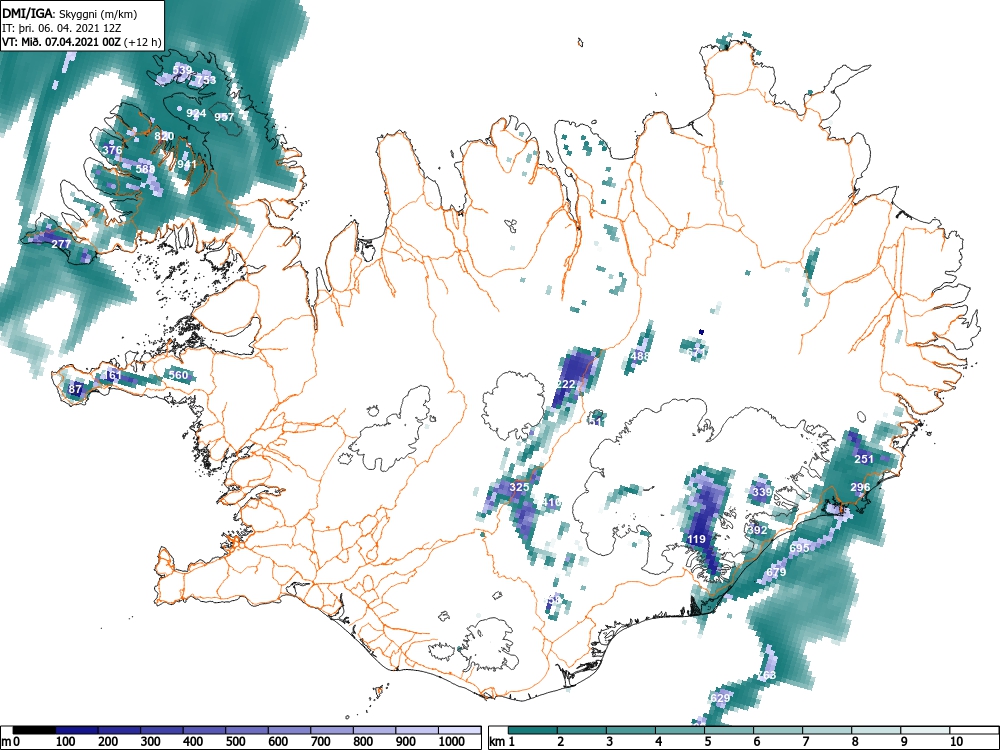The width and height of the screenshot is (1000, 750).
Task: Click visibility value 941 on the map
Action: click(x=187, y=164)
